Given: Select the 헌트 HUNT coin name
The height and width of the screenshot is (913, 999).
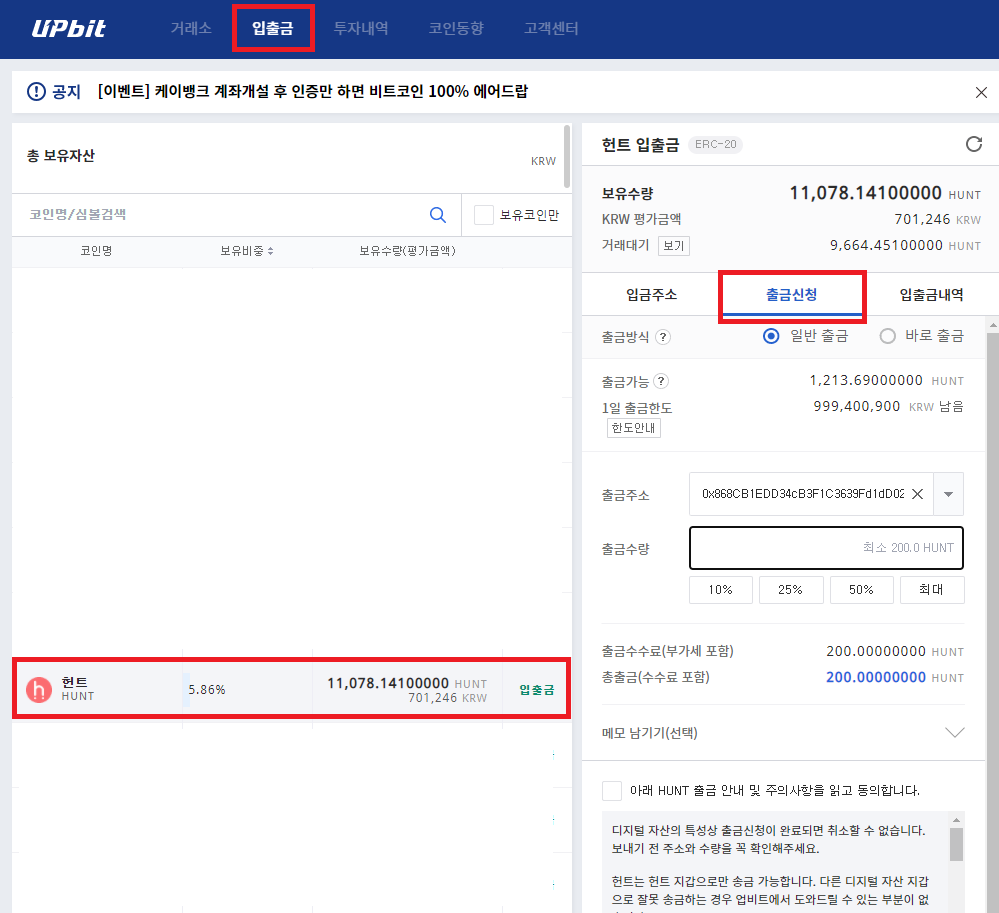Looking at the screenshot, I should point(78,689).
